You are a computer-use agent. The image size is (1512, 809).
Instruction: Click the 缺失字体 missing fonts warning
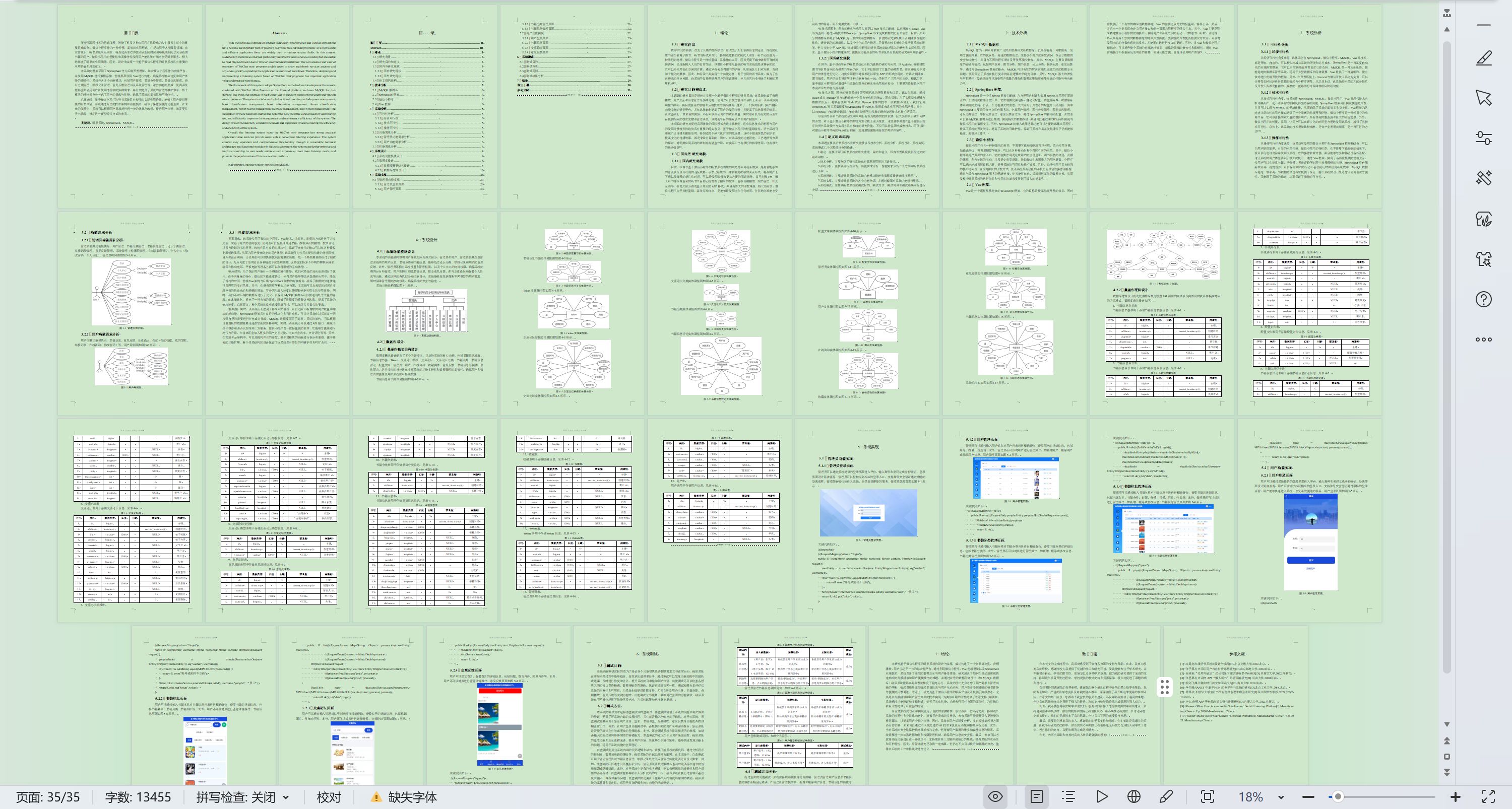pyautogui.click(x=403, y=797)
